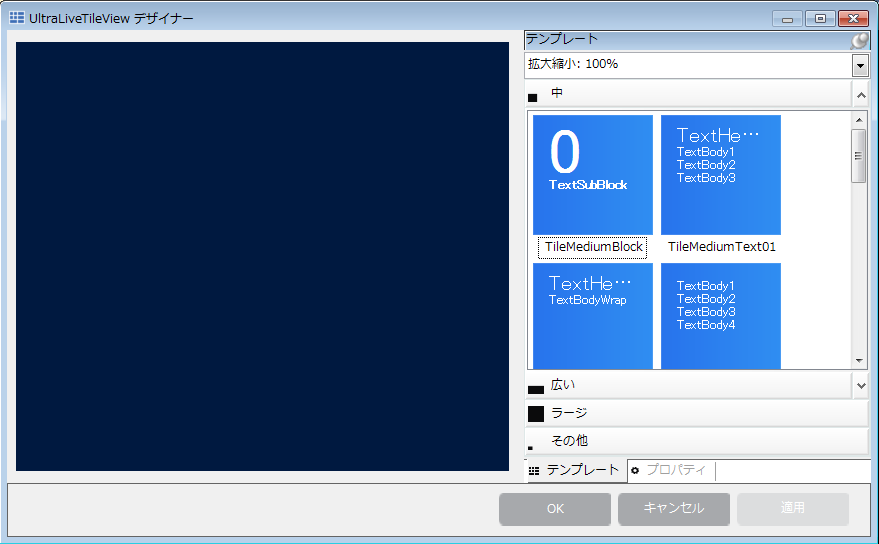Click the wide tile icon beside 広い
Screen dimensions: 879x544
click(536, 390)
